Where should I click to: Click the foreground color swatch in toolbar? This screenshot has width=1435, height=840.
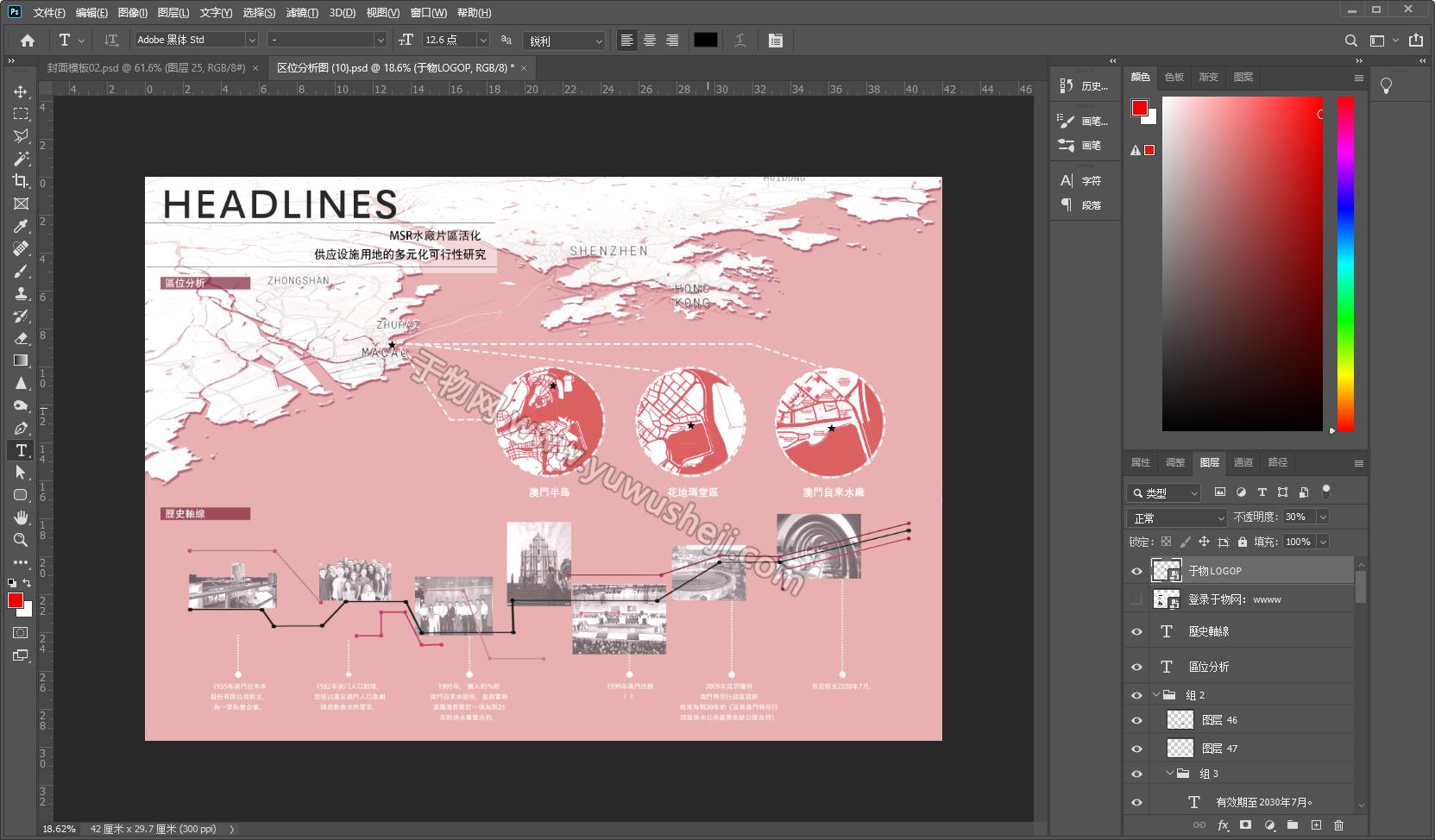(16, 601)
